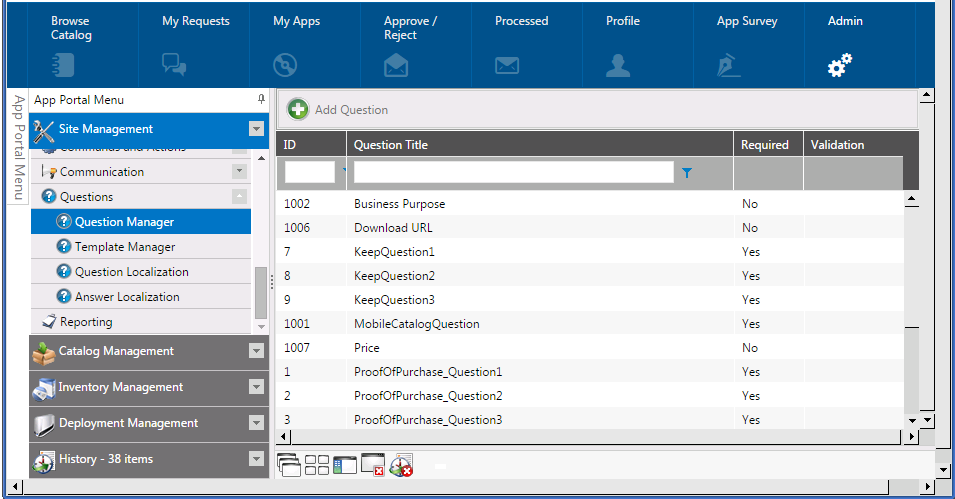Open the Approve / Reject envelope icon
The image size is (955, 499).
pos(396,66)
